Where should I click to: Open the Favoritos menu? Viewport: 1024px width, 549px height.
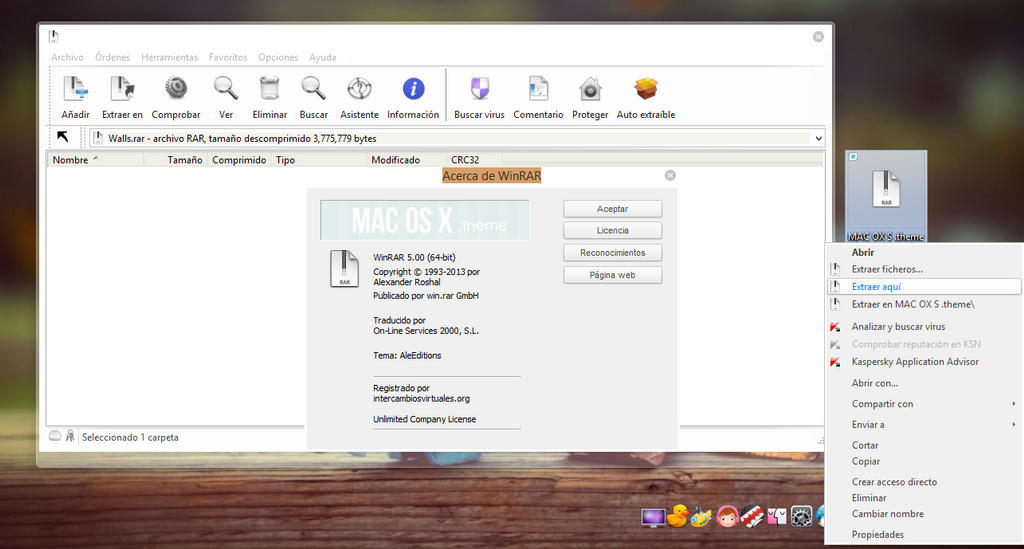[228, 57]
